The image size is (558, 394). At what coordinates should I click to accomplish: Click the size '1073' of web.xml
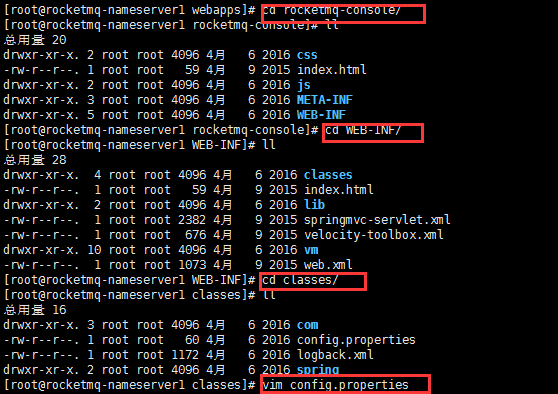coord(192,265)
